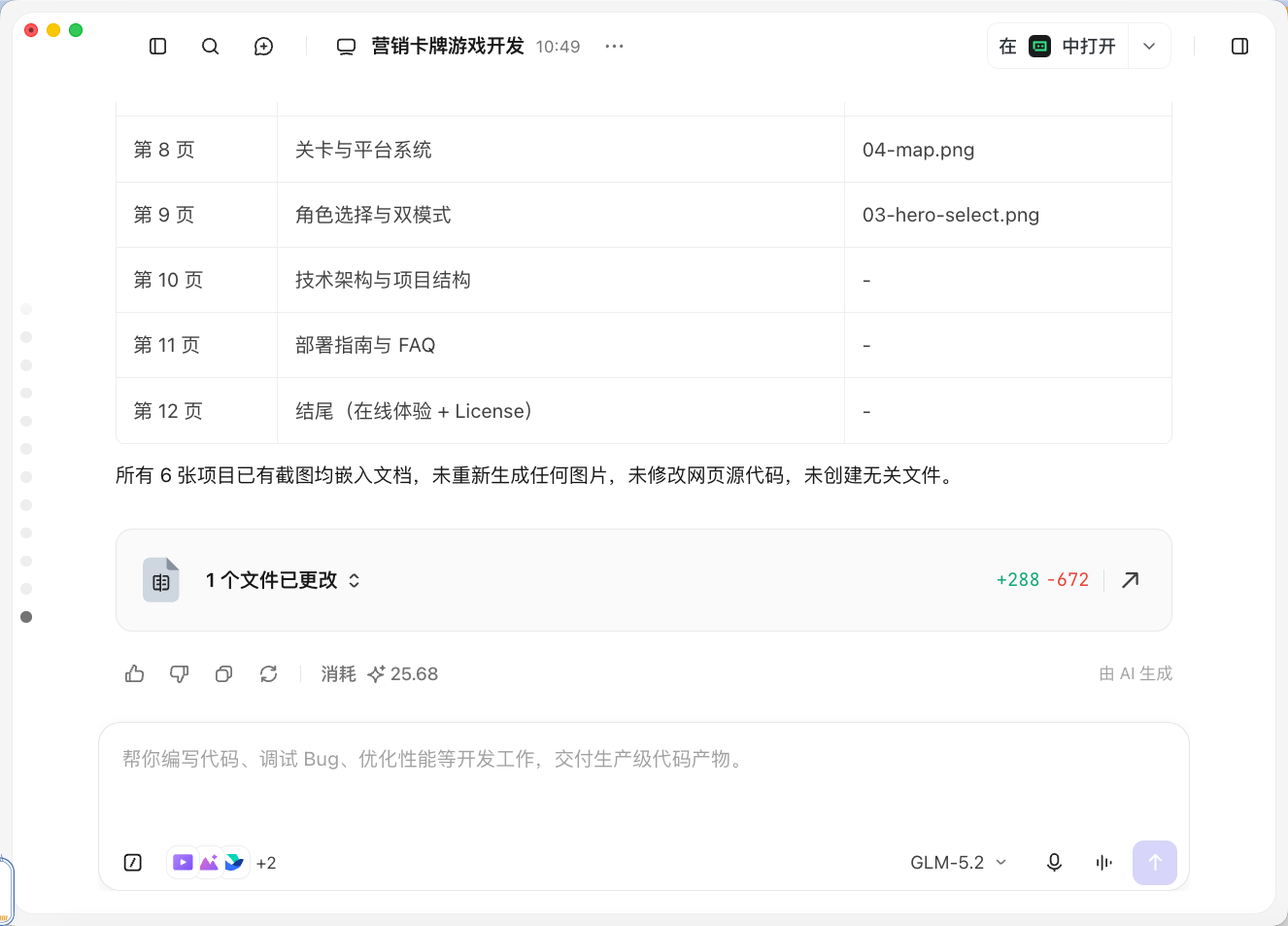Open voice mode with the waveform icon
The height and width of the screenshot is (926, 1288).
(1104, 863)
